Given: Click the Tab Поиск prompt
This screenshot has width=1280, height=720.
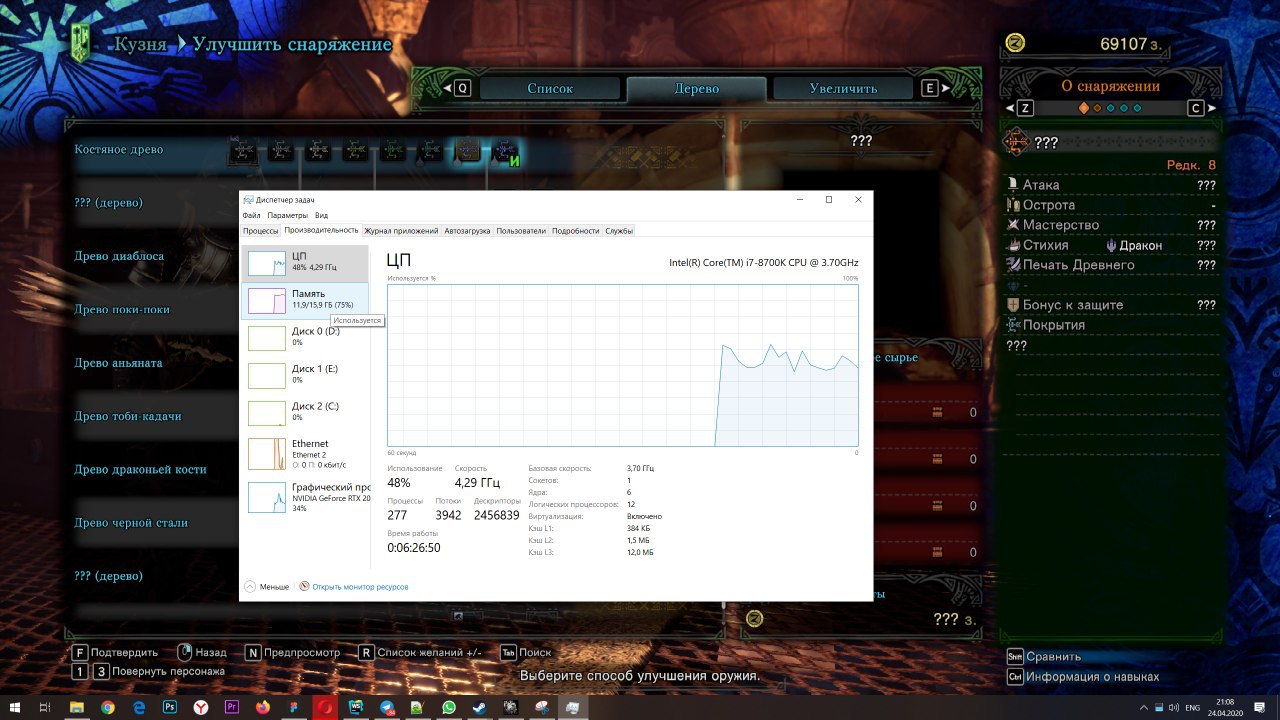Looking at the screenshot, I should (x=526, y=652).
